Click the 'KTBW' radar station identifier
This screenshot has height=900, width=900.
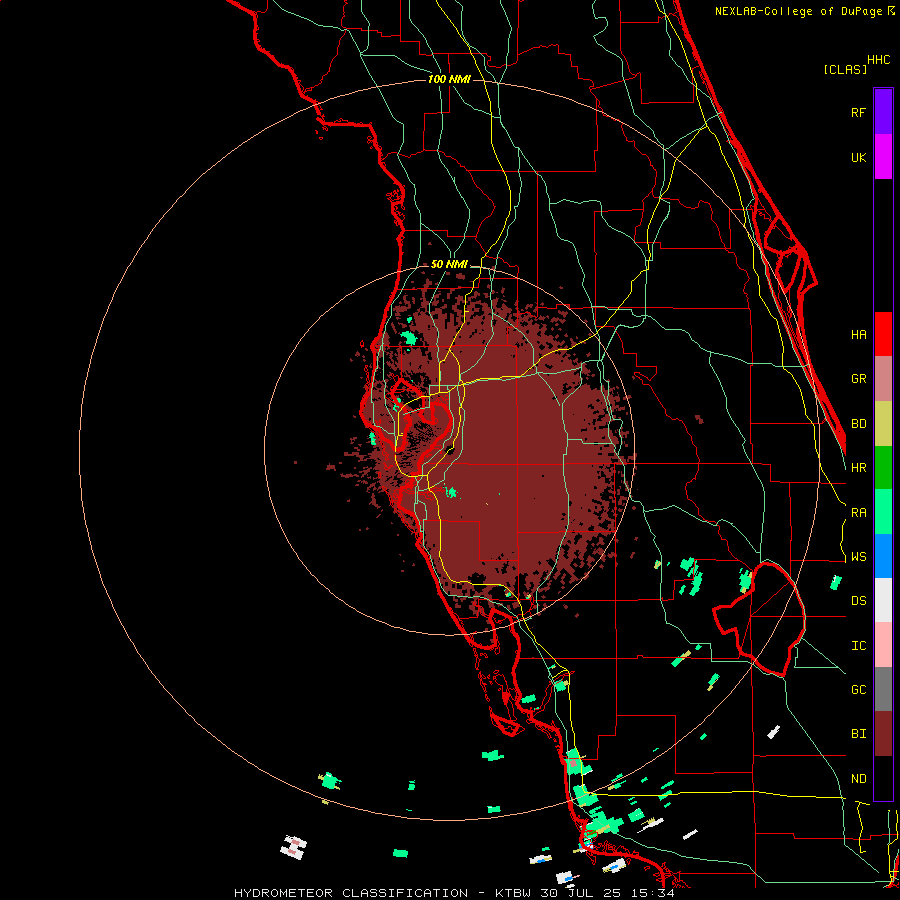pyautogui.click(x=513, y=893)
